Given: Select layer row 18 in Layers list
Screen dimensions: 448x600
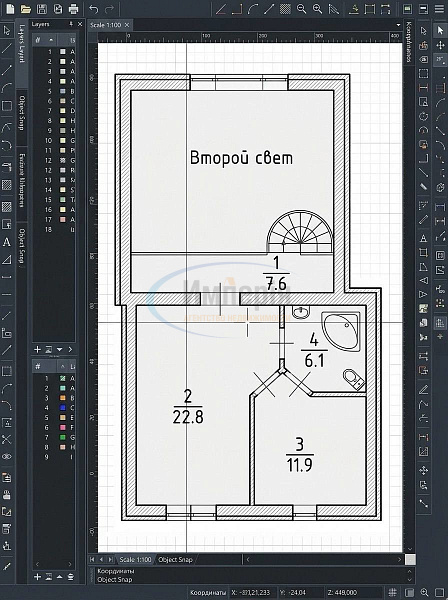Looking at the screenshot, I should click(x=54, y=230).
